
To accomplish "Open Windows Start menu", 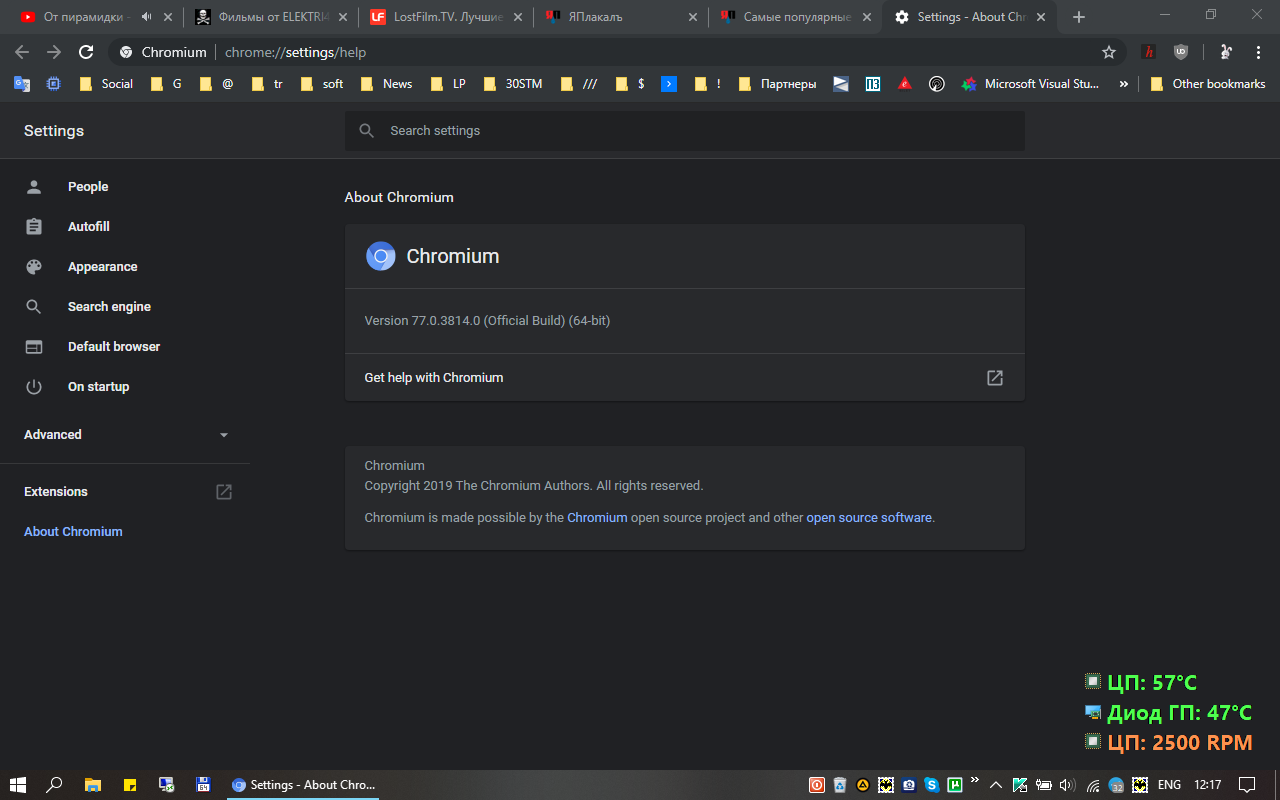I will (x=18, y=785).
